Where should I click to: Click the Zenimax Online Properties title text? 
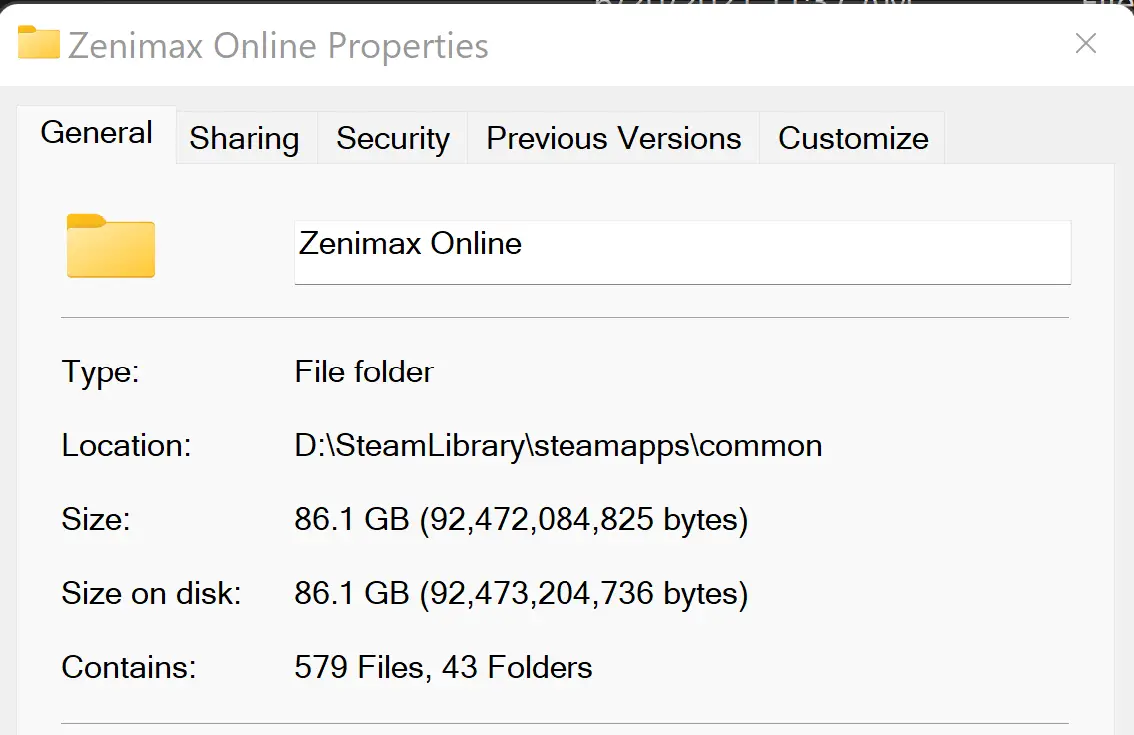[278, 46]
